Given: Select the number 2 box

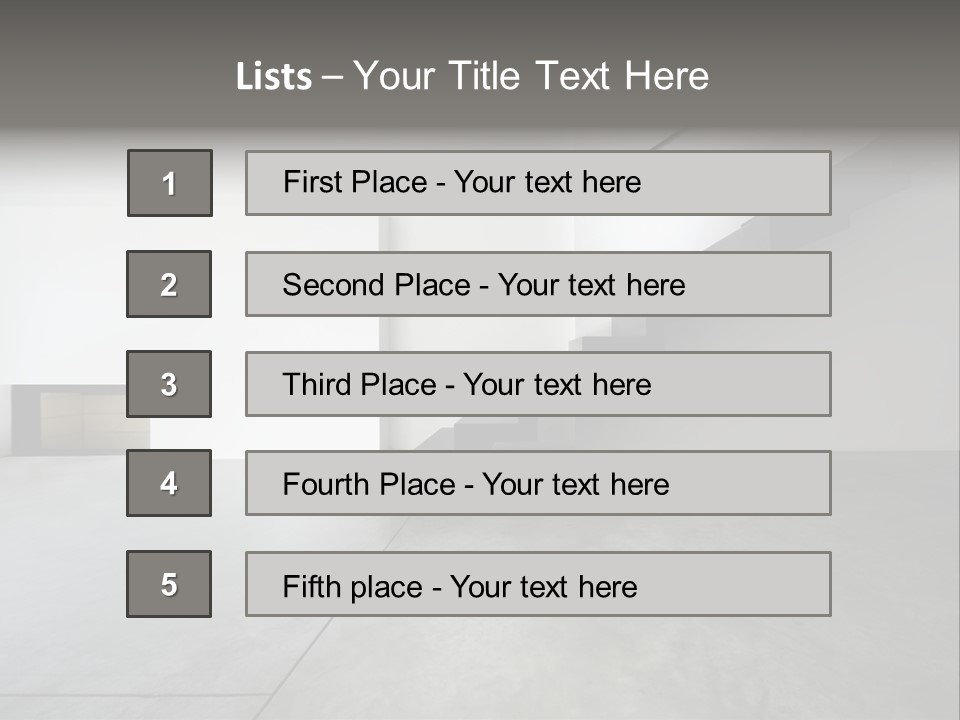Looking at the screenshot, I should click(x=169, y=284).
